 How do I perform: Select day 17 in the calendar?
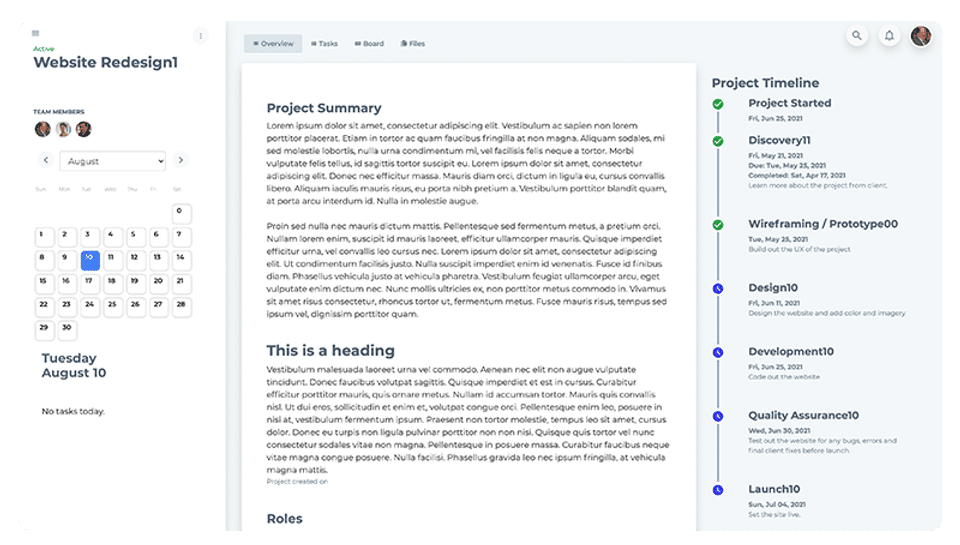[x=89, y=283]
